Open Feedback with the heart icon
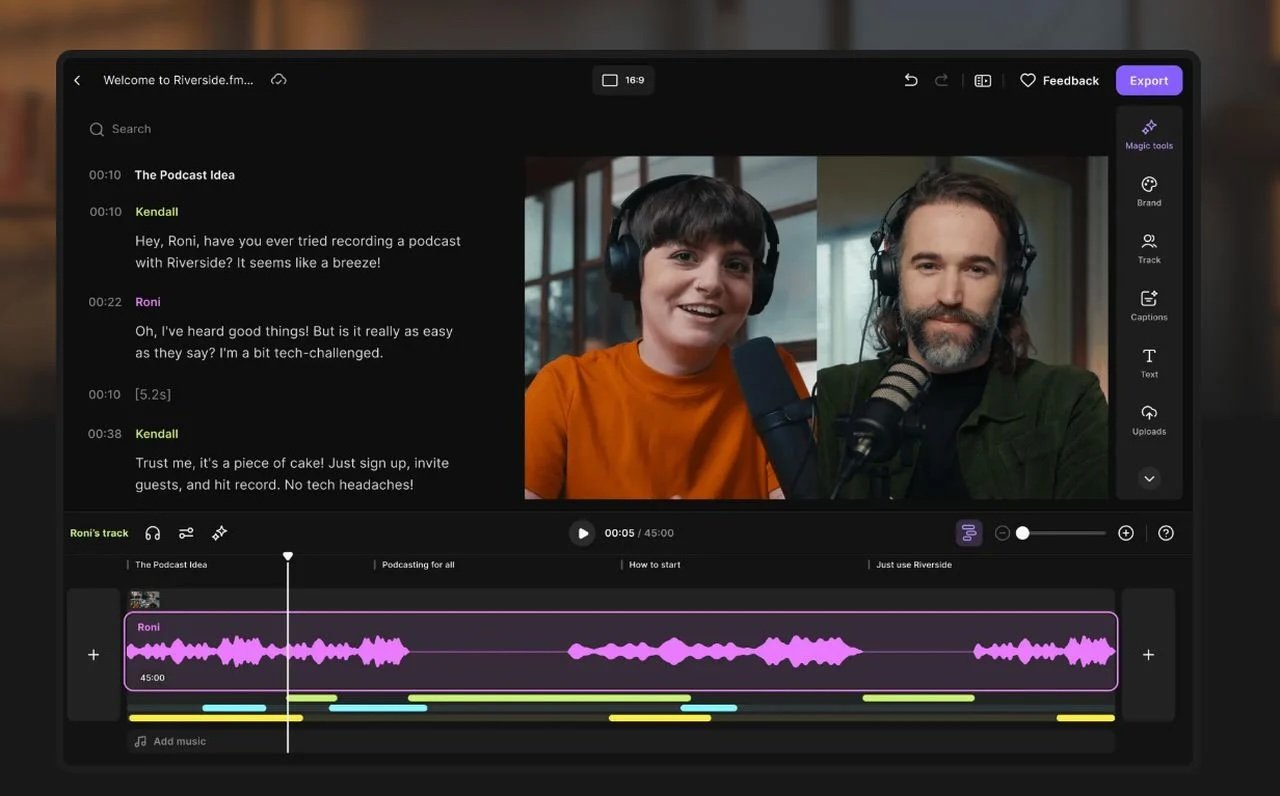The height and width of the screenshot is (796, 1280). (x=1059, y=80)
